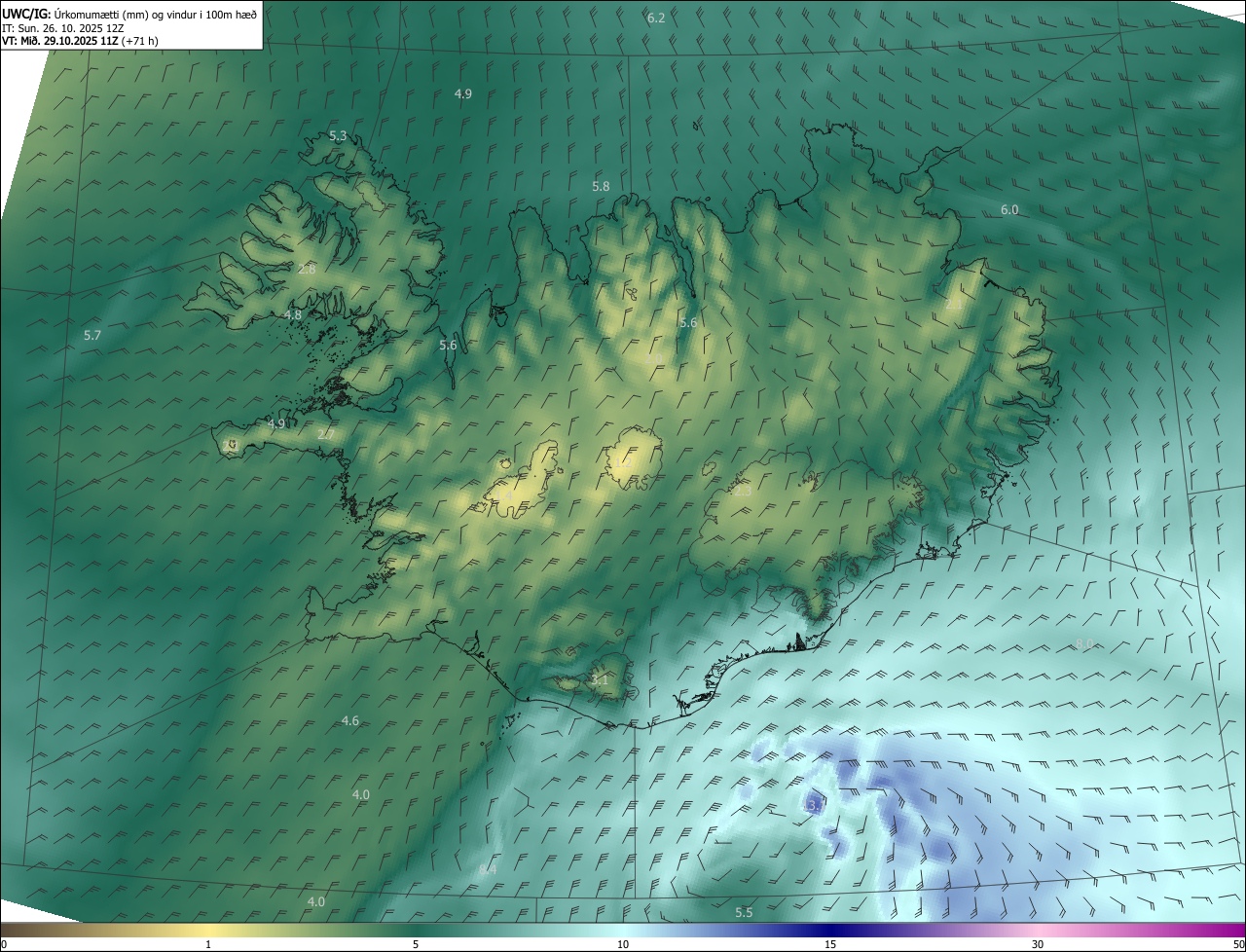Click the 5.8 value label on the map
Viewport: 1246px width, 952px height.
(601, 186)
